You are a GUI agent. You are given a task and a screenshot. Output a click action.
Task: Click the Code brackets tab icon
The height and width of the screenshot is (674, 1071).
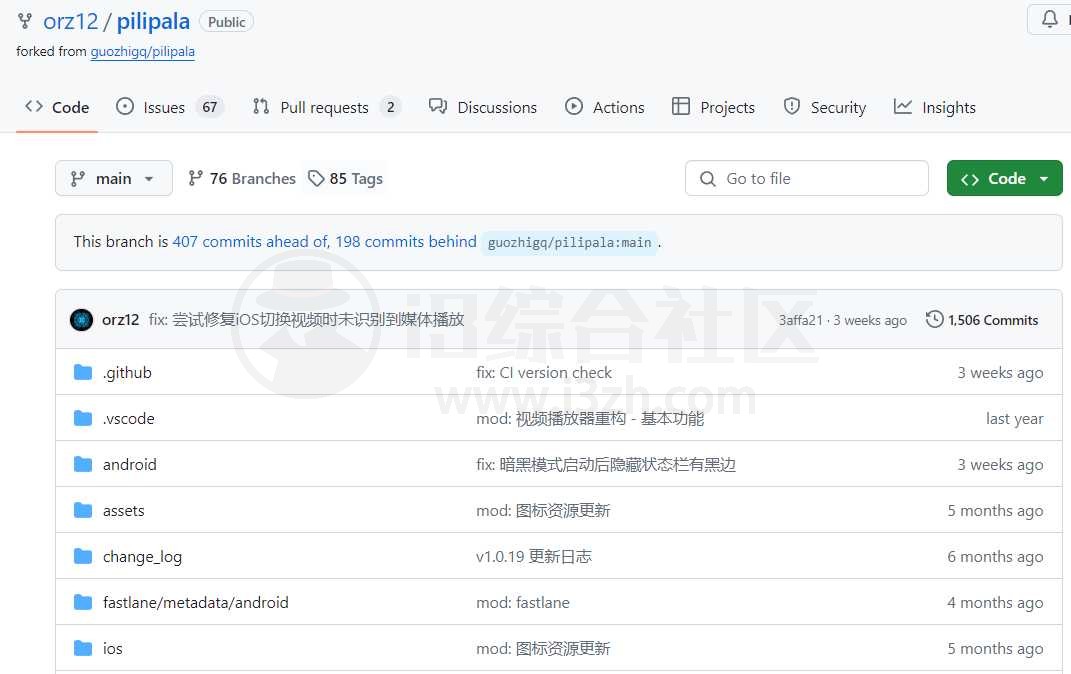(x=34, y=107)
